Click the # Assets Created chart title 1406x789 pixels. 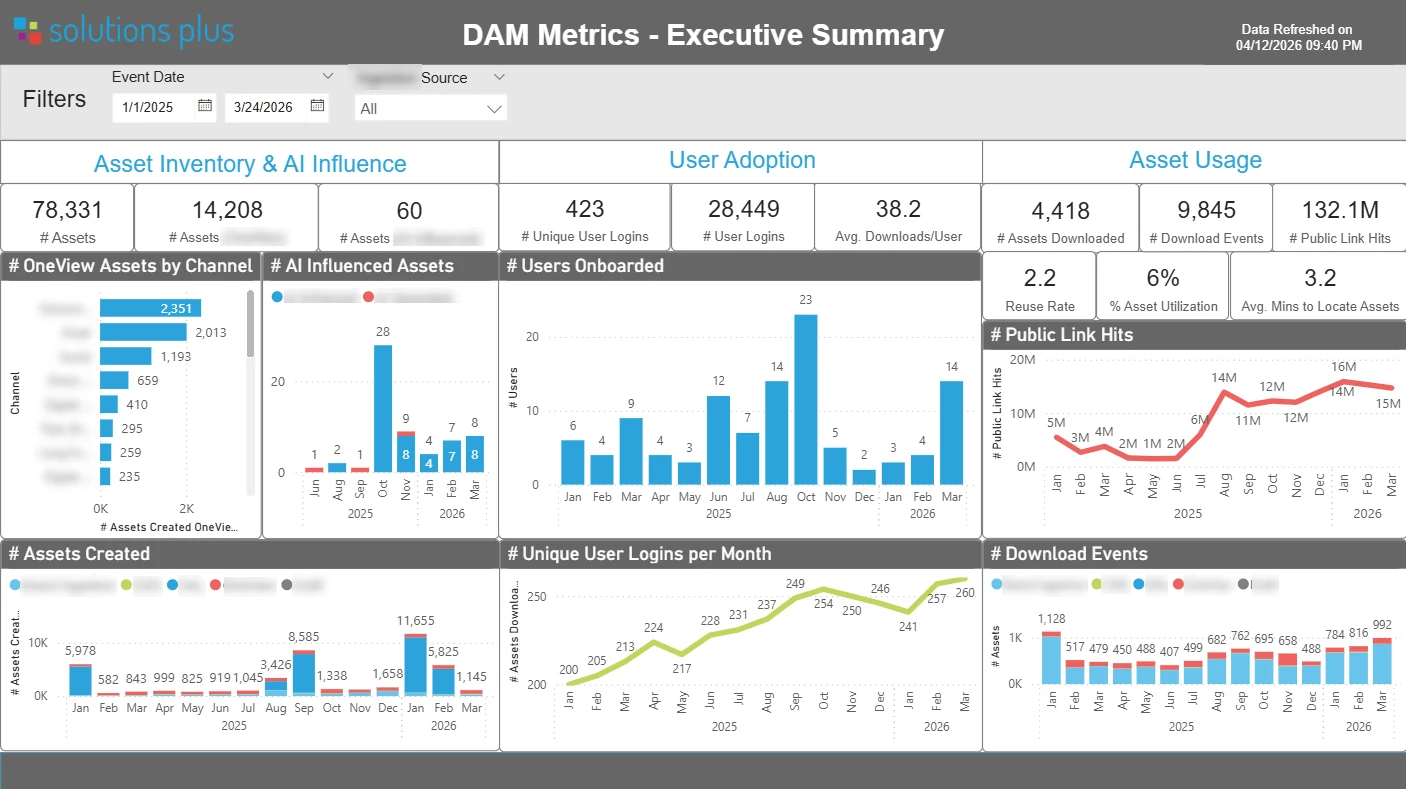[79, 554]
